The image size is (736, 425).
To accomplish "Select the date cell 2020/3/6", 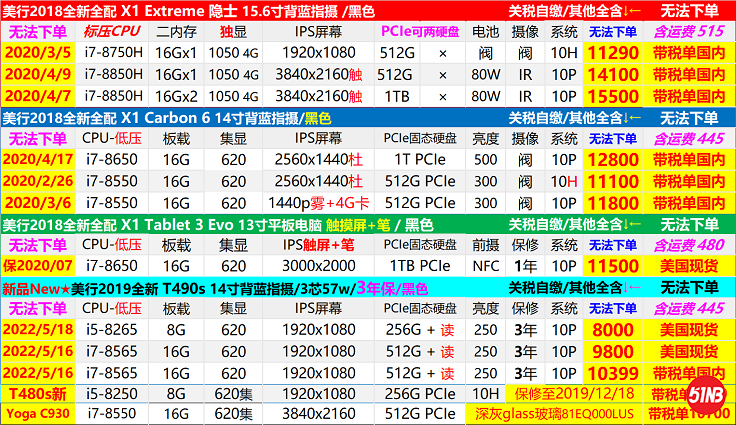I will tap(38, 202).
